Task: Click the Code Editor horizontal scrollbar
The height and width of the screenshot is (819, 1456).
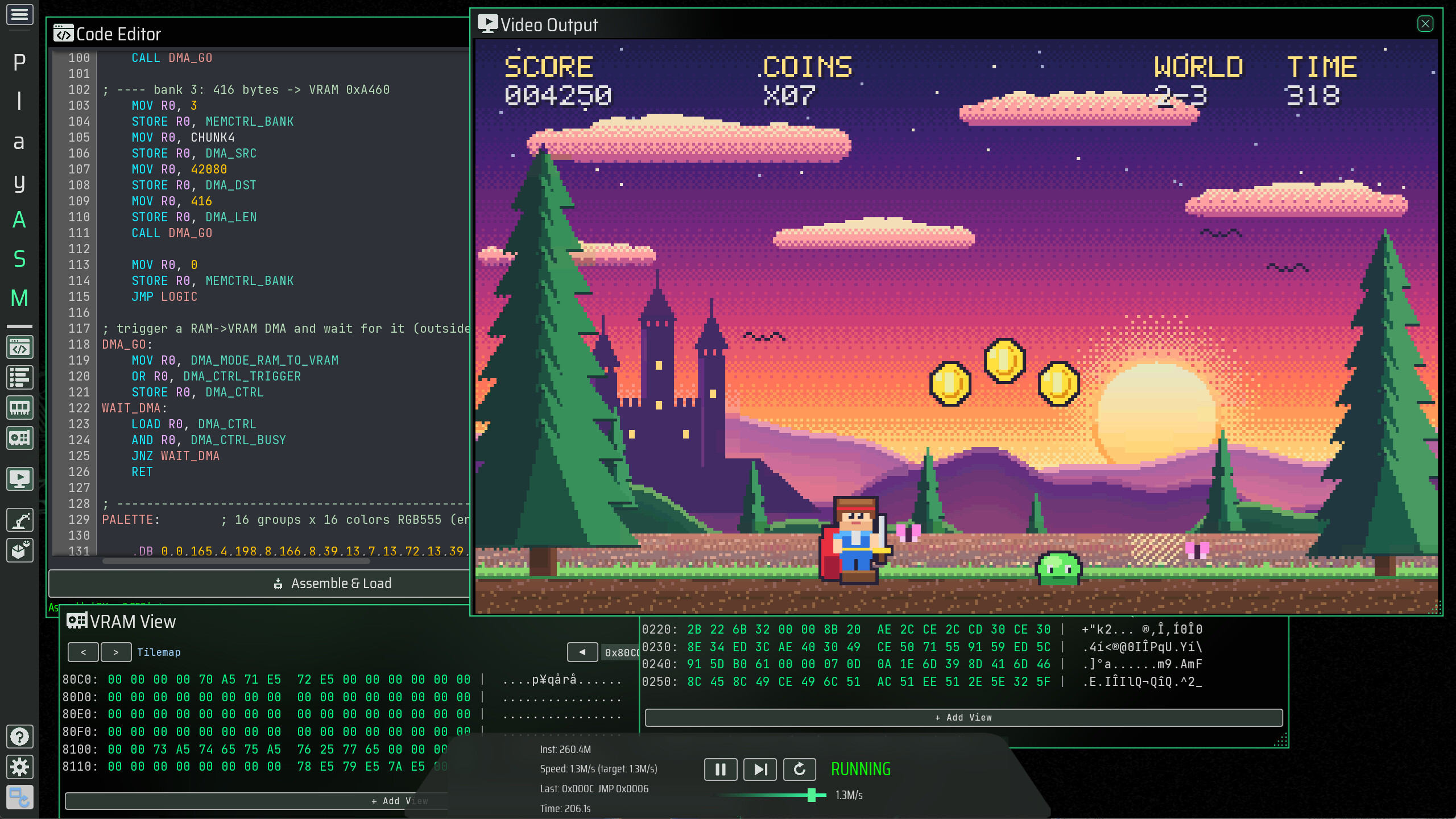Action: pos(236,561)
